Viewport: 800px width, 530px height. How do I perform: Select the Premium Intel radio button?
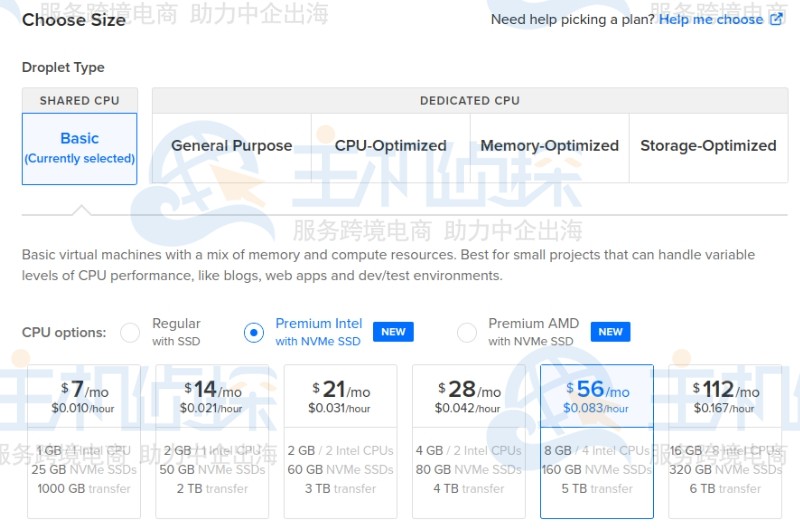click(x=254, y=333)
